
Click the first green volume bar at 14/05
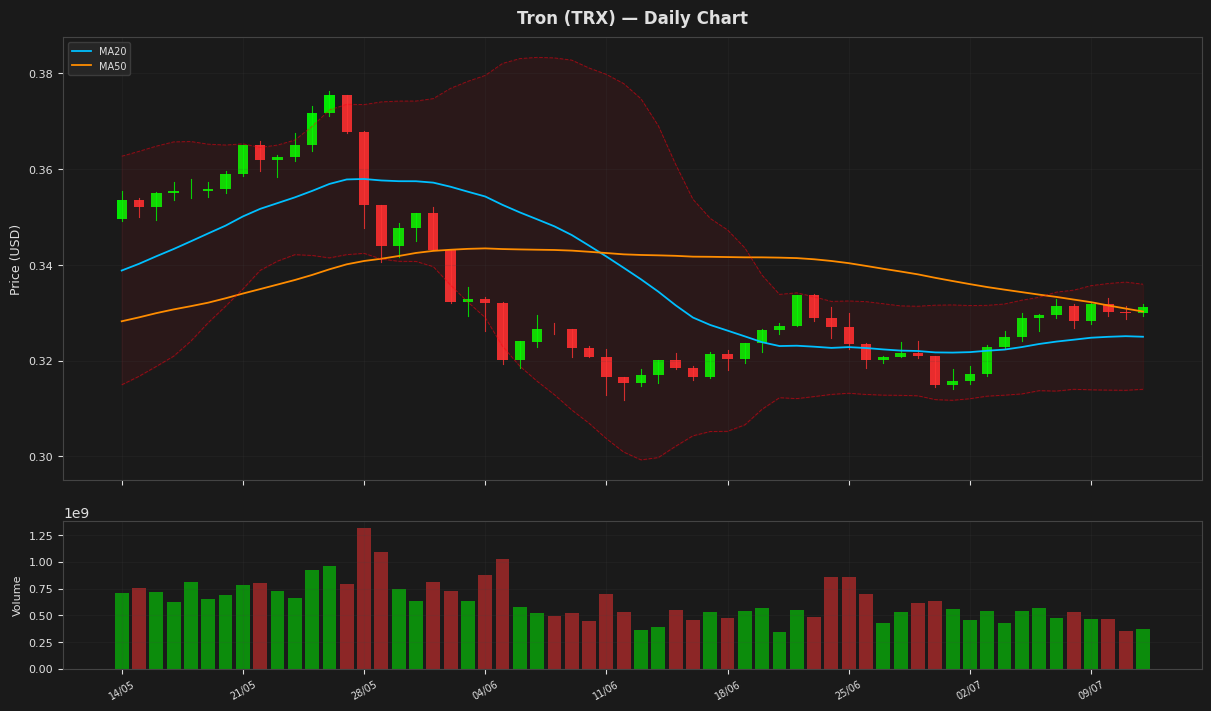point(122,631)
